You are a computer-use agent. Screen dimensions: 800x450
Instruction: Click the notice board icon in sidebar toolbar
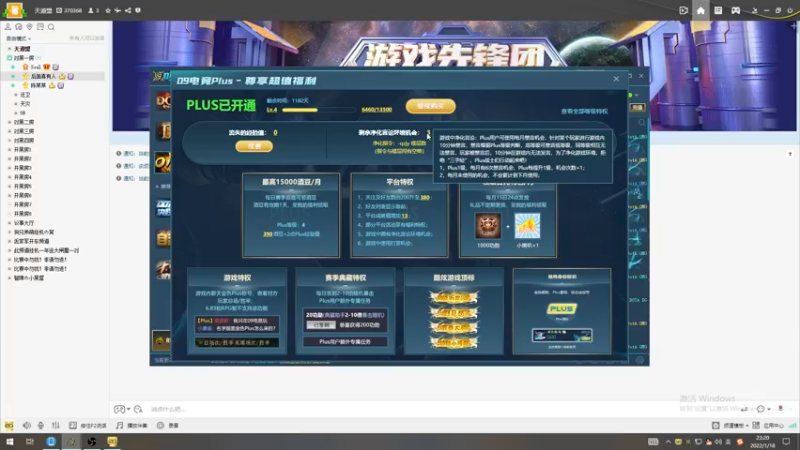[40, 27]
